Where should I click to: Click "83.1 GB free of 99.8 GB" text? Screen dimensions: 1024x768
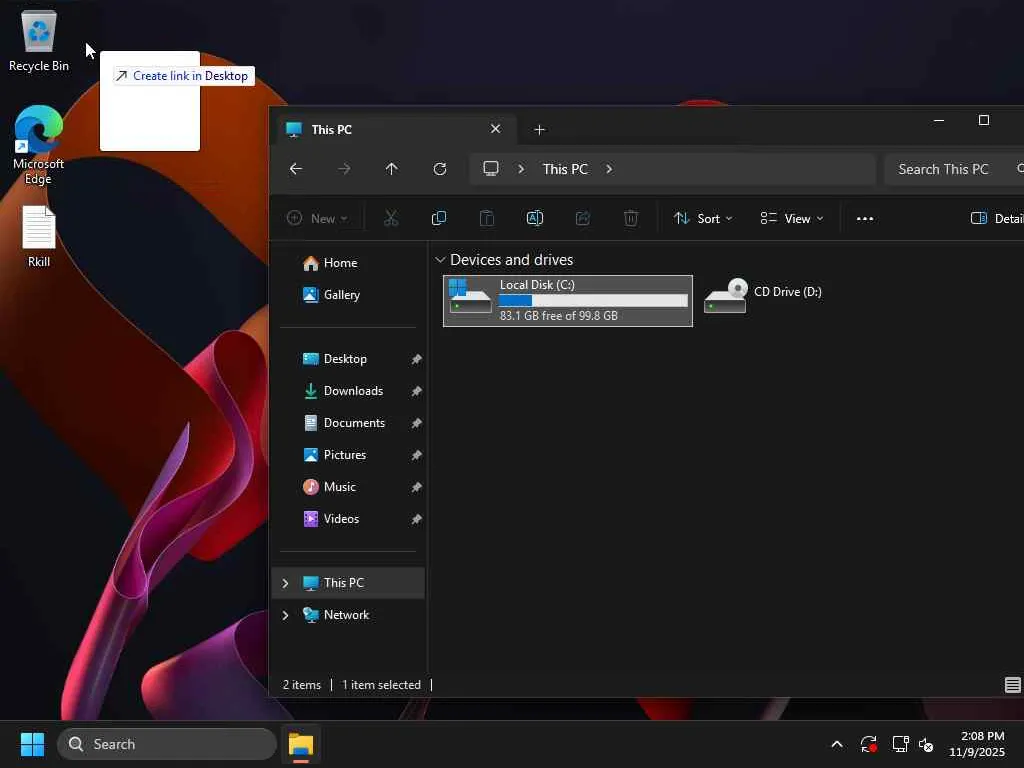tap(558, 316)
